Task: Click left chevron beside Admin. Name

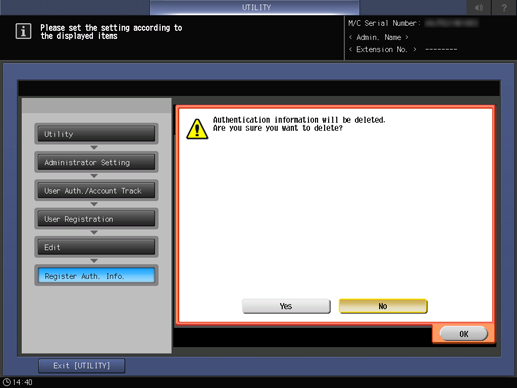Action: pos(350,37)
